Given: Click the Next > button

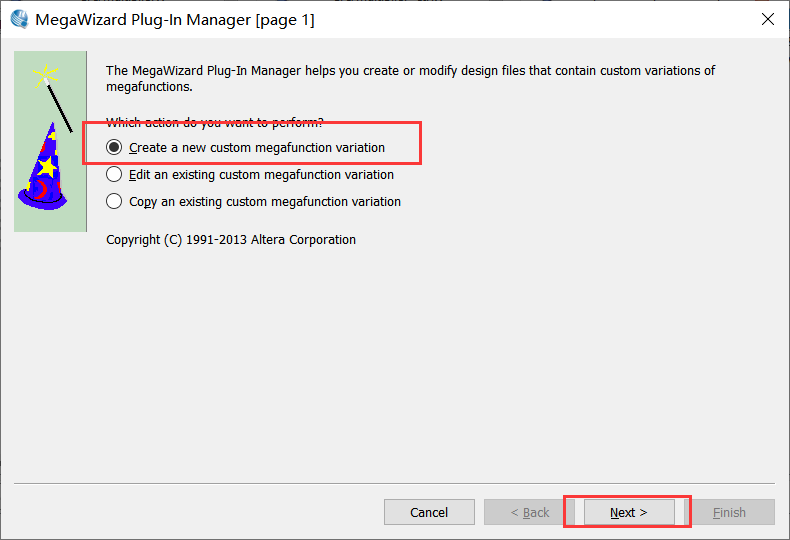Looking at the screenshot, I should coord(628,512).
